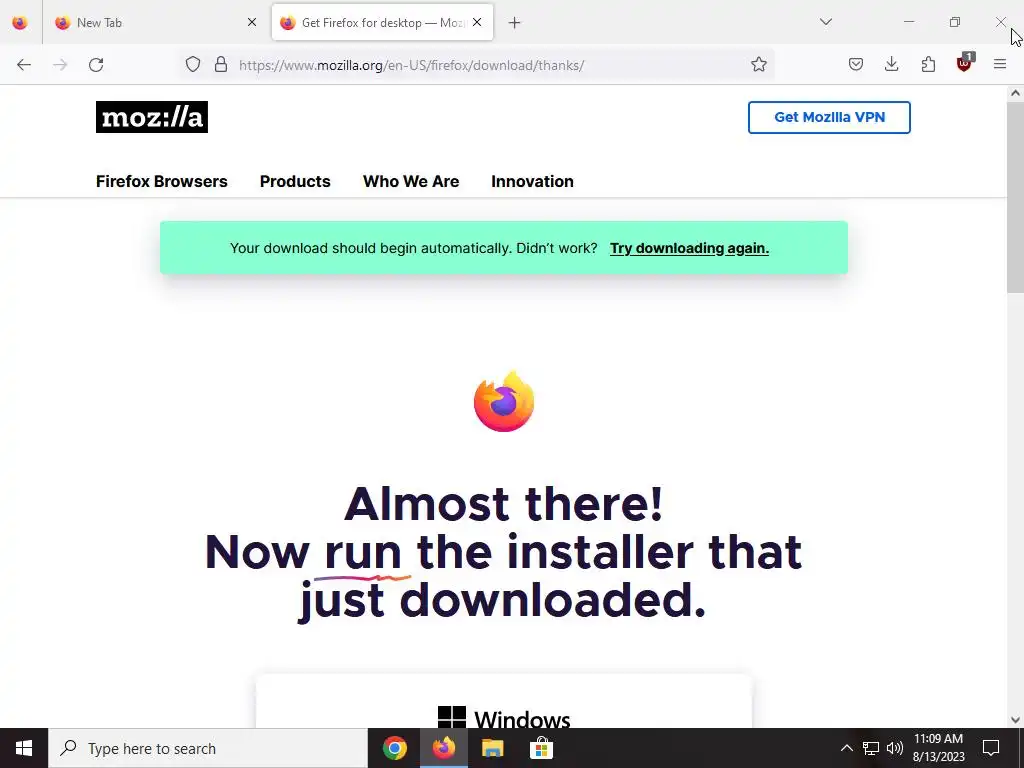View site security padlock info
The width and height of the screenshot is (1024, 768).
click(221, 65)
